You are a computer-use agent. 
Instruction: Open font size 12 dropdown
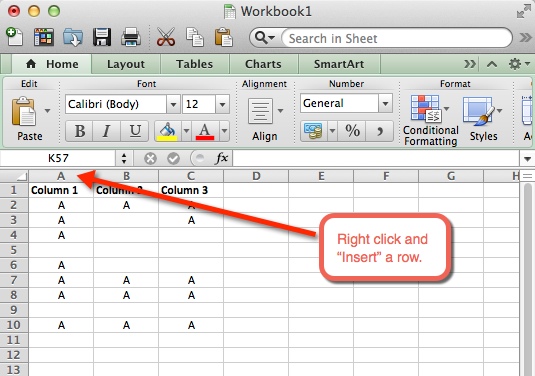[222, 104]
